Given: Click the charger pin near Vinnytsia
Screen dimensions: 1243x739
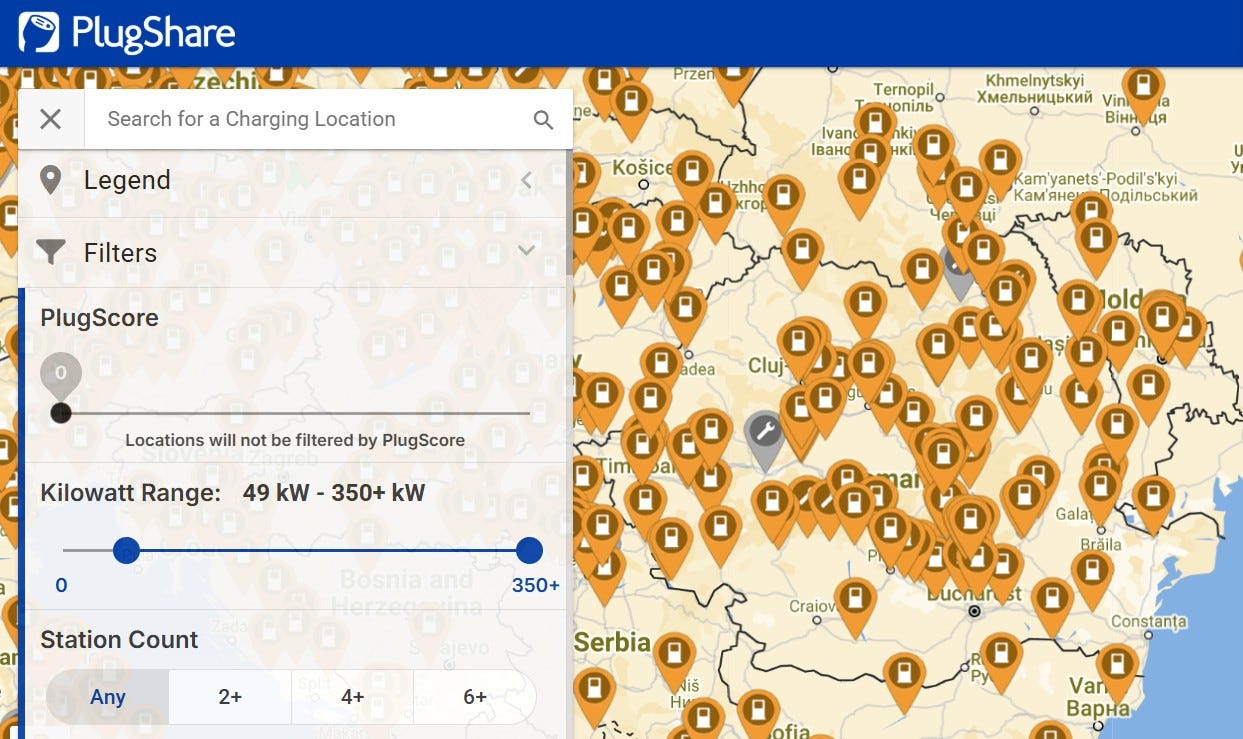Looking at the screenshot, I should [x=1142, y=91].
